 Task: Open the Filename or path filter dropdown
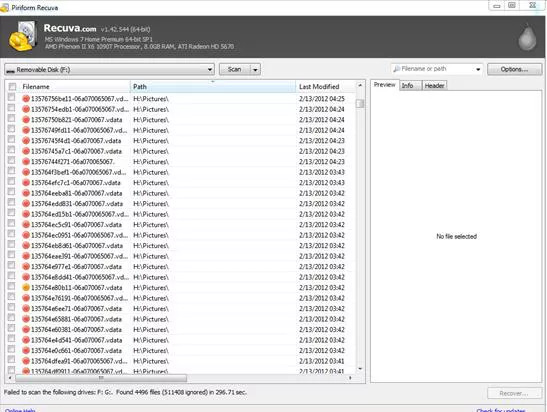pyautogui.click(x=478, y=69)
